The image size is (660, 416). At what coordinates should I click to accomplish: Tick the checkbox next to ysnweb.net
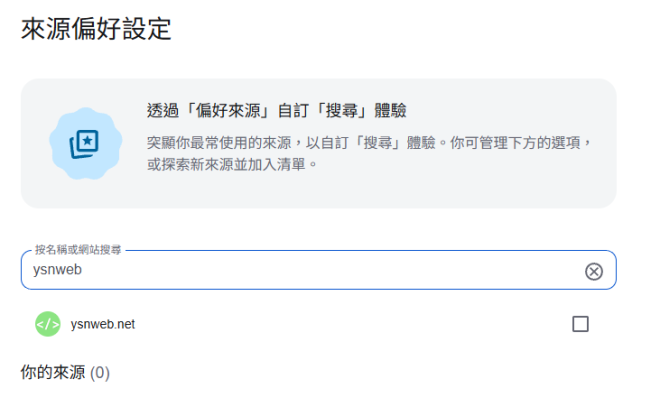coord(580,324)
